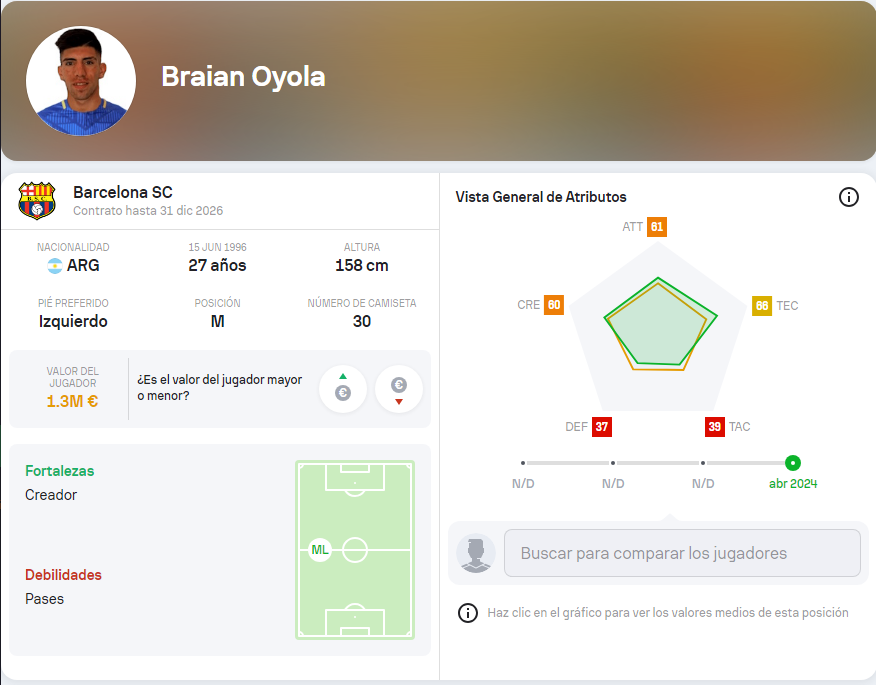Click the pentagon attribute radar chart
The width and height of the screenshot is (876, 685).
[x=660, y=324]
